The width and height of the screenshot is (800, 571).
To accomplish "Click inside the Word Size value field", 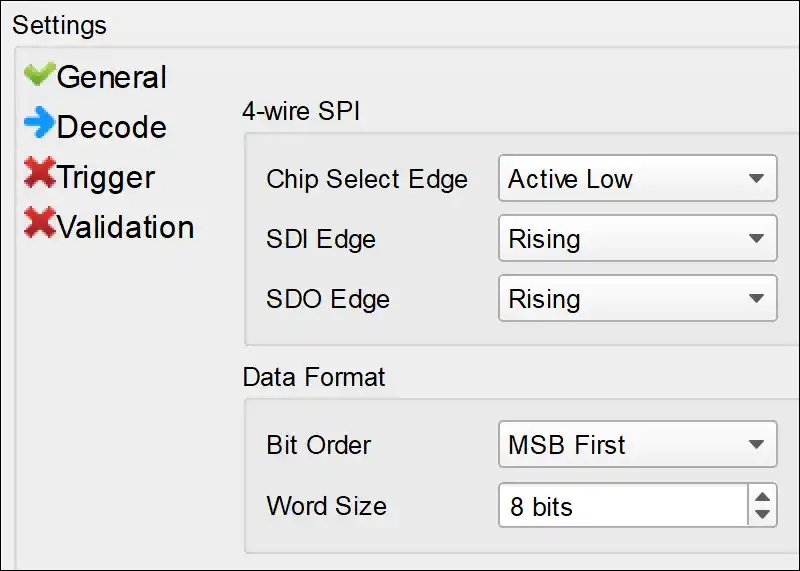I will click(x=622, y=506).
